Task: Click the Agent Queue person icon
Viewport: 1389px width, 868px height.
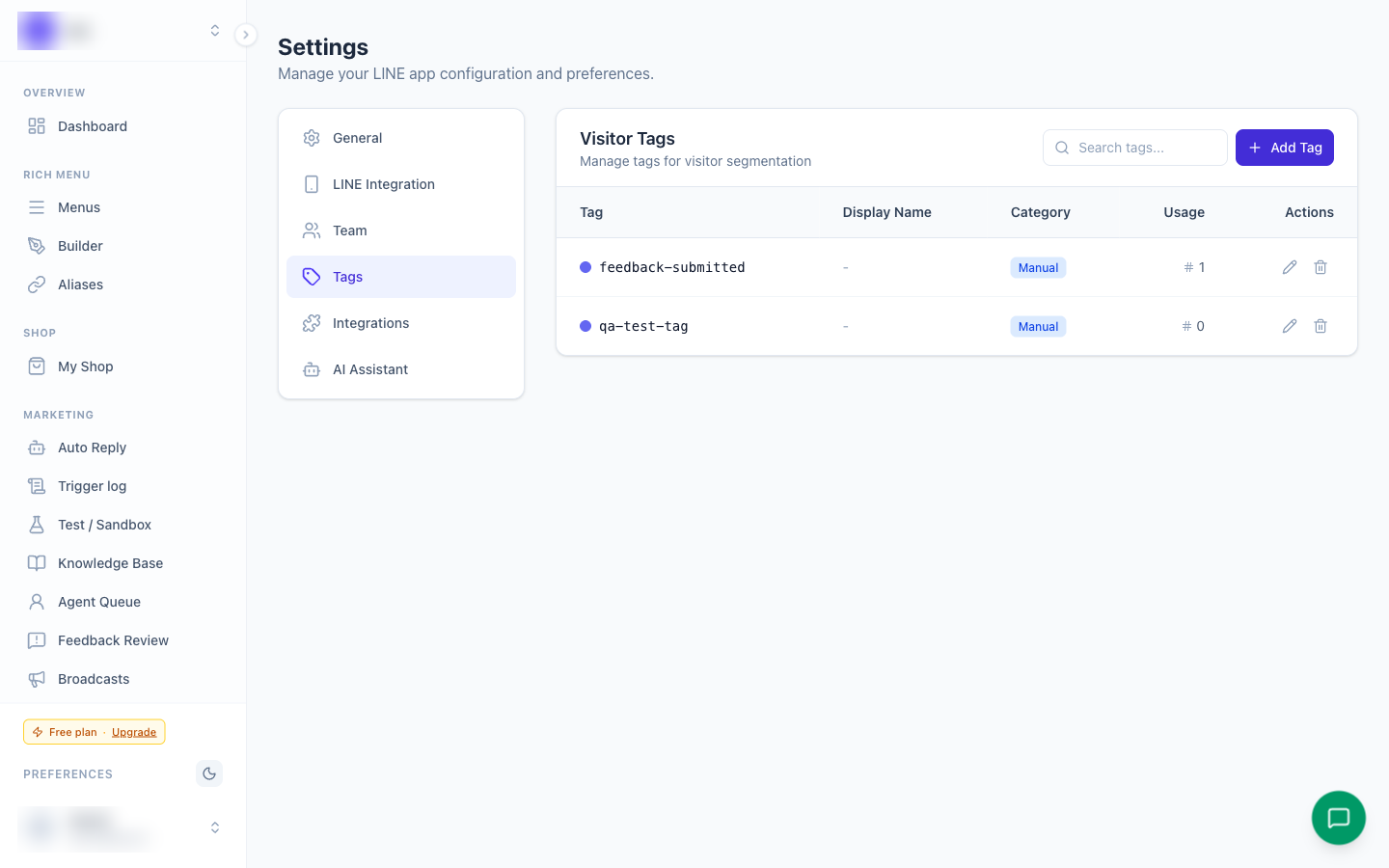Action: (37, 602)
